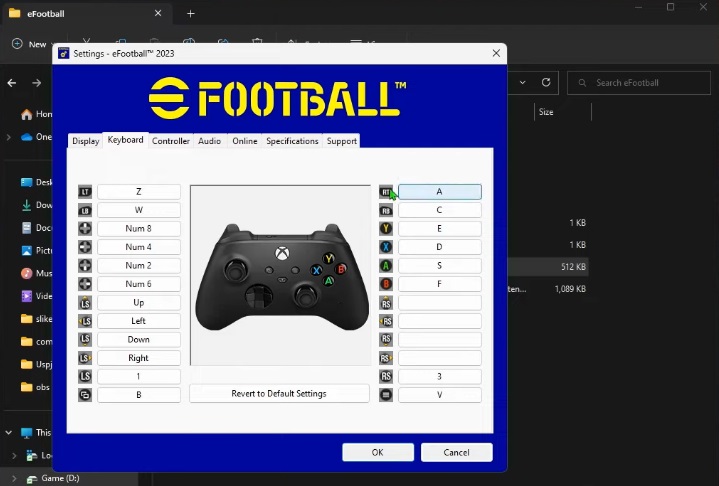This screenshot has height=486, width=719.
Task: Open the Online tab
Action: click(x=245, y=141)
